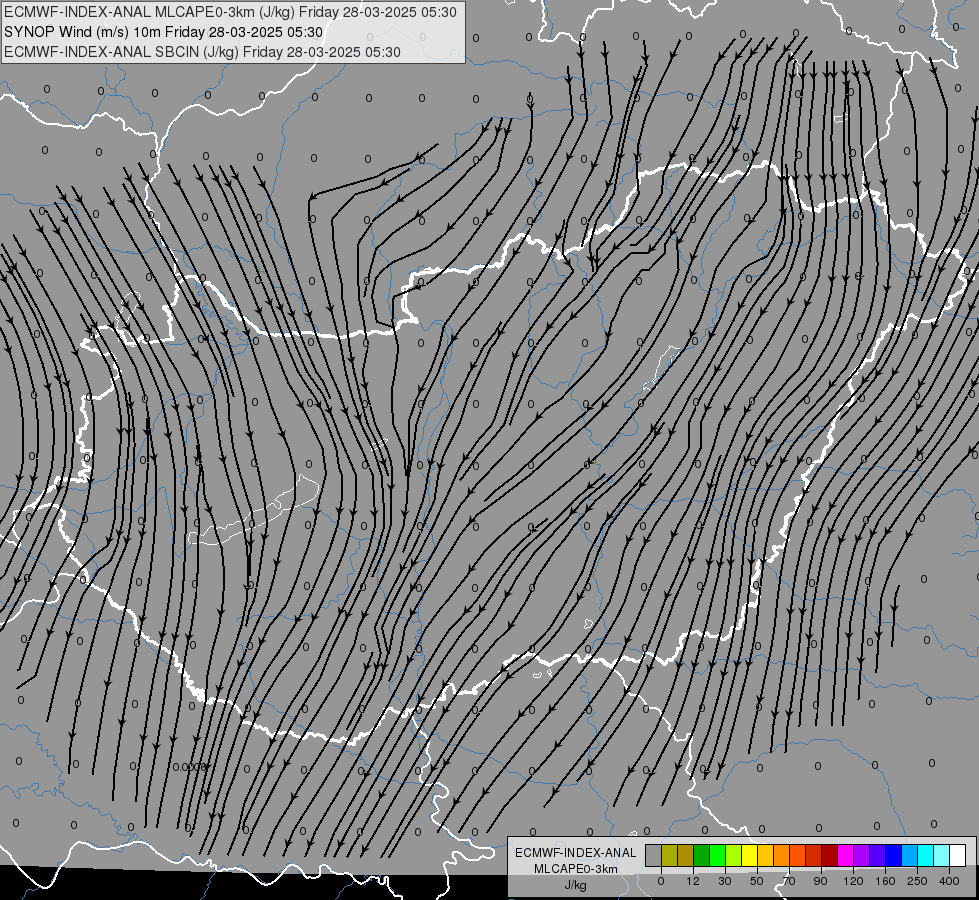Select the white legend swatch

point(958,856)
